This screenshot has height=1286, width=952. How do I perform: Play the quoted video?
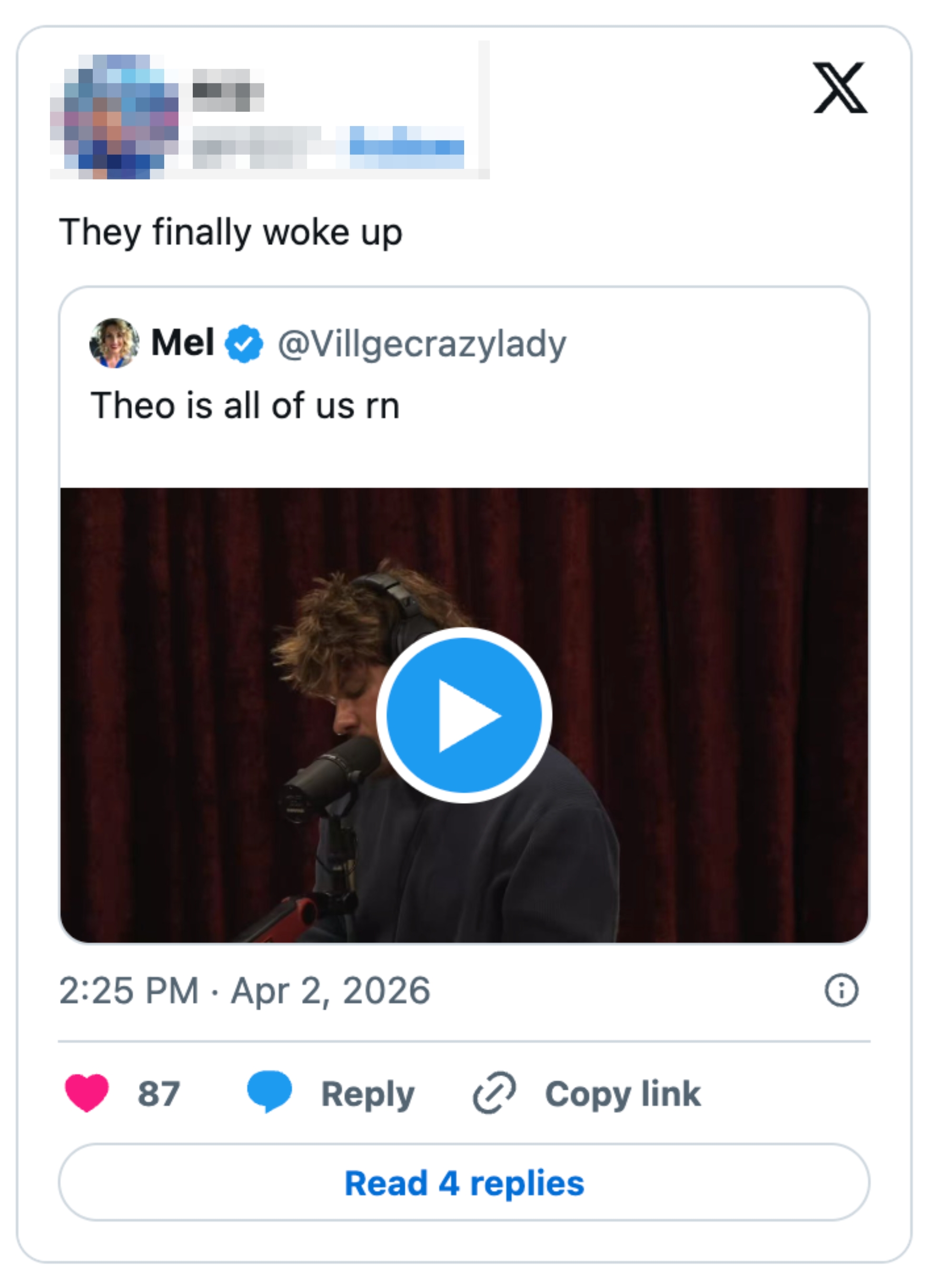click(x=464, y=715)
